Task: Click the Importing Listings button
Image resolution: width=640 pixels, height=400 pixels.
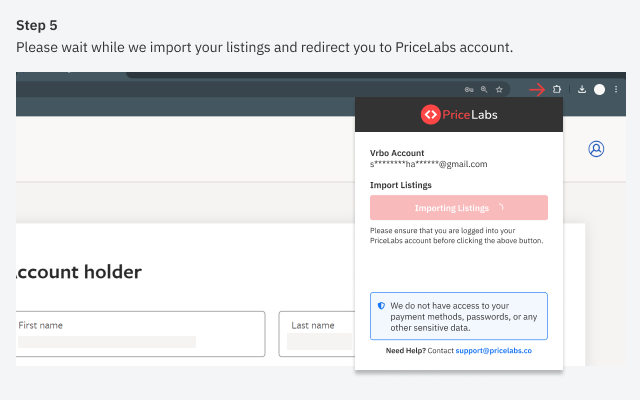Action: [x=459, y=208]
